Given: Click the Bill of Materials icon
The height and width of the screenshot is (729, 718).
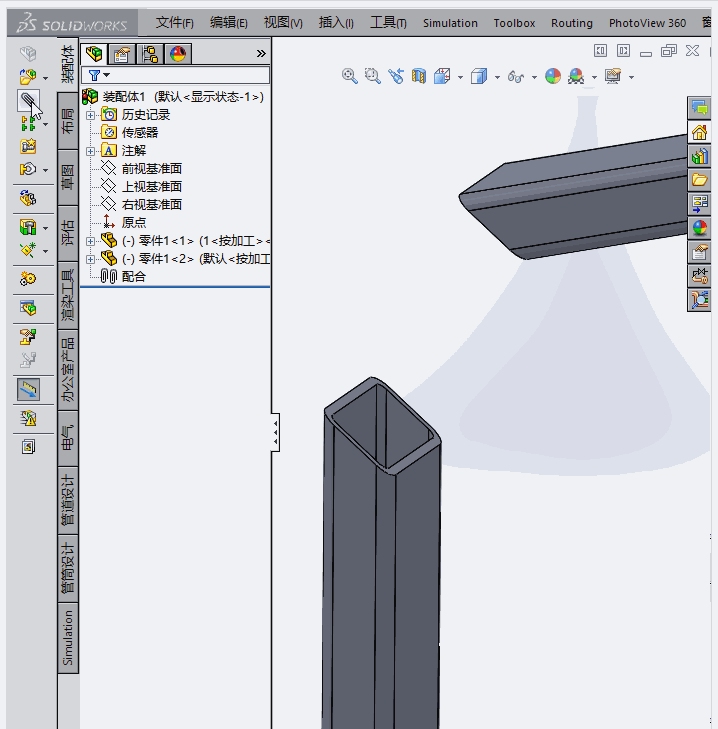Looking at the screenshot, I should [28, 308].
